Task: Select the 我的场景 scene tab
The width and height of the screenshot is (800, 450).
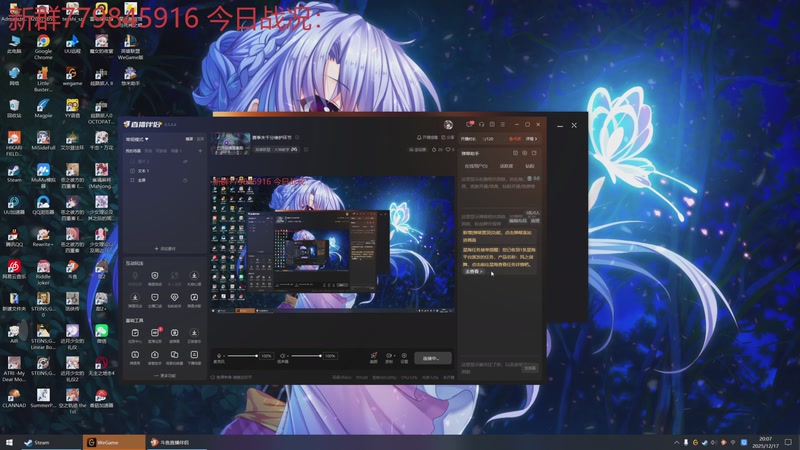Action: 133,151
